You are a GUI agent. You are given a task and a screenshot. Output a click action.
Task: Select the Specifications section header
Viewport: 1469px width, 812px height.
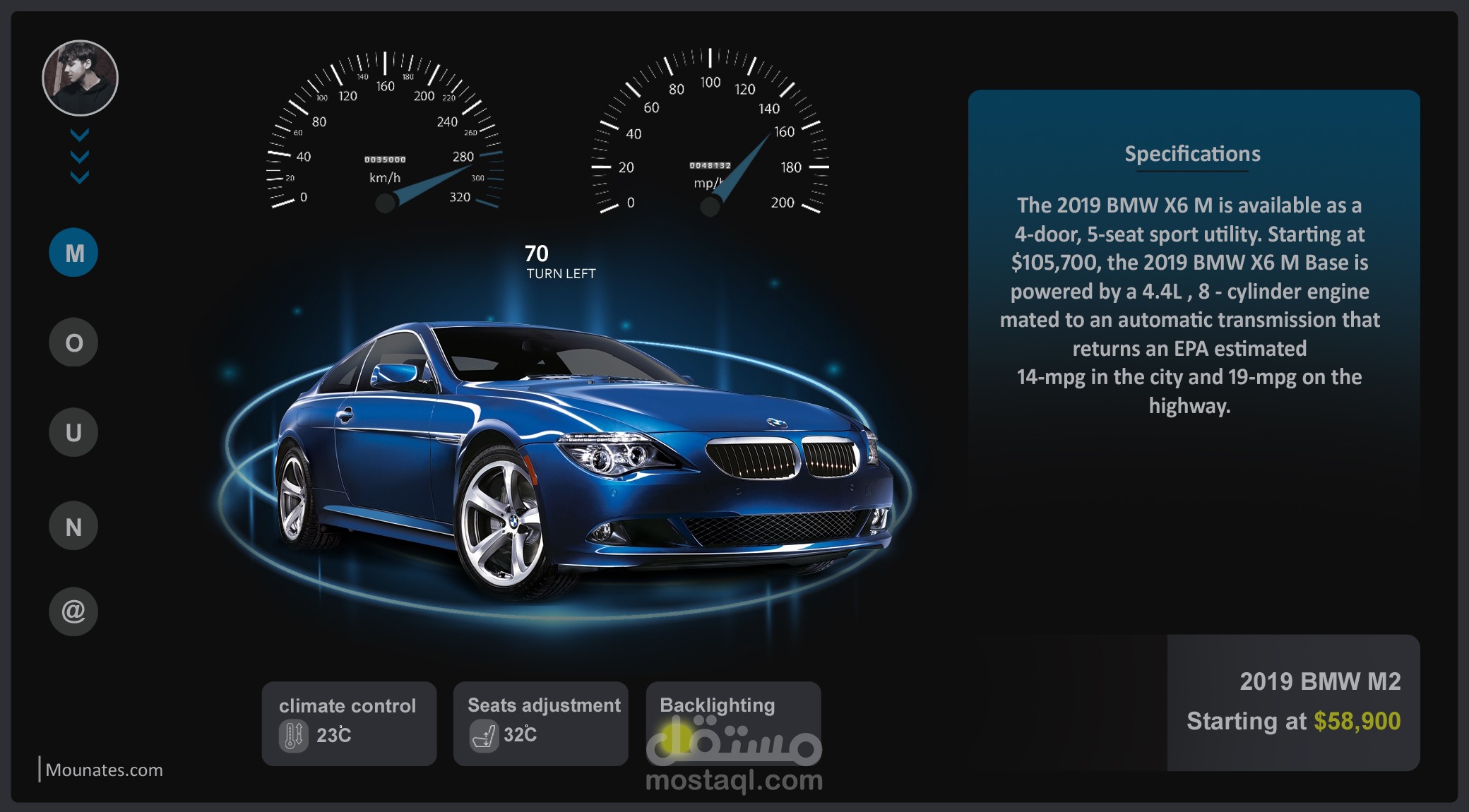click(x=1193, y=154)
